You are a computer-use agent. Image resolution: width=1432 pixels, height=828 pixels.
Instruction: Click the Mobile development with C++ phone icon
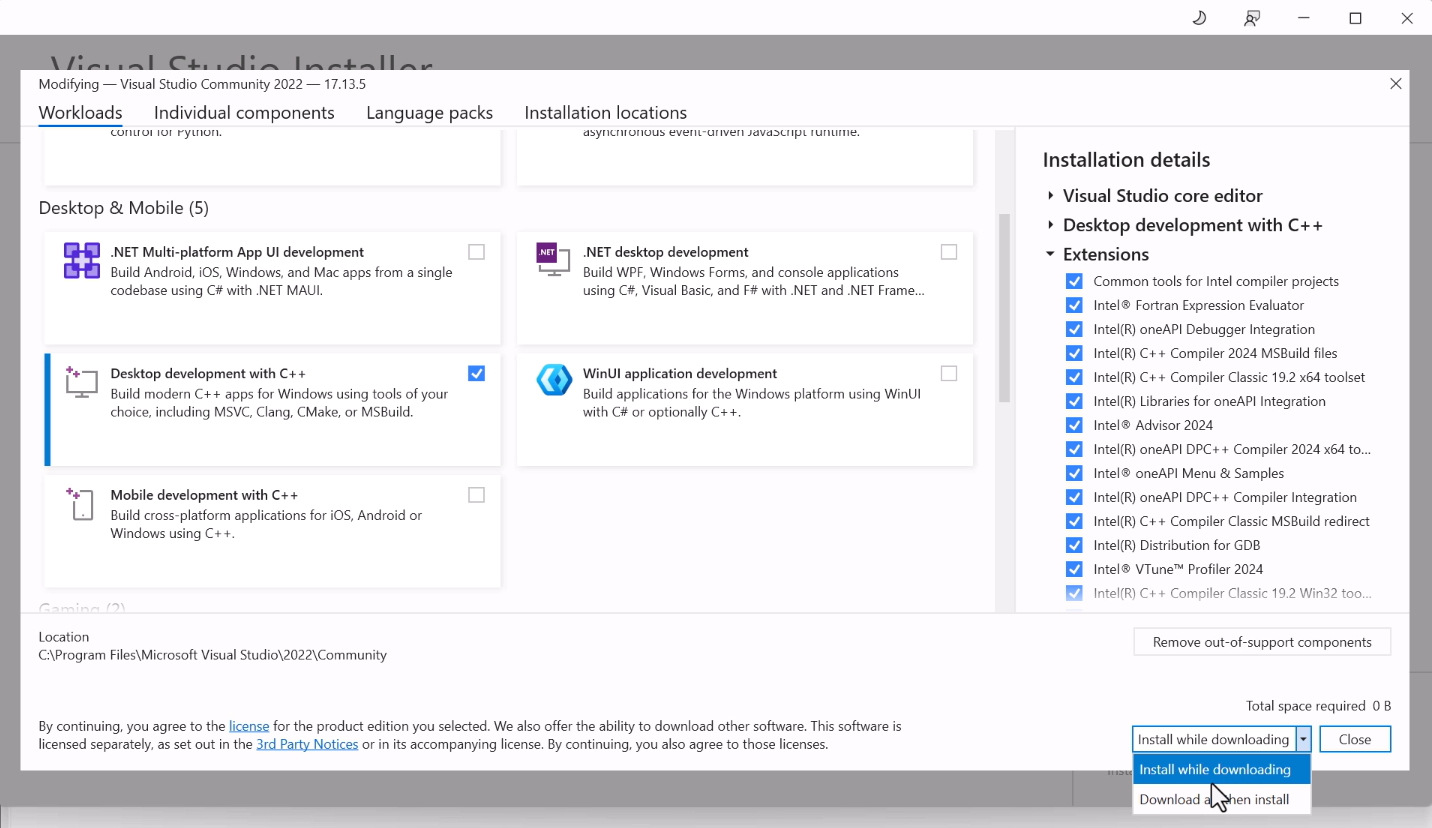81,503
